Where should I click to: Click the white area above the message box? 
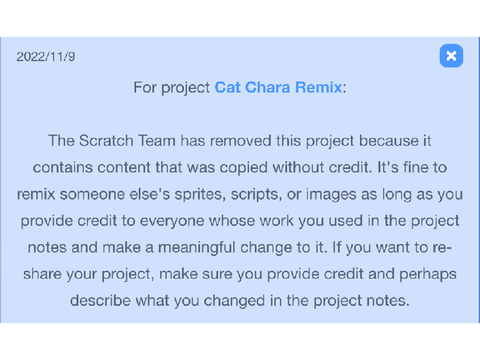point(240,18)
